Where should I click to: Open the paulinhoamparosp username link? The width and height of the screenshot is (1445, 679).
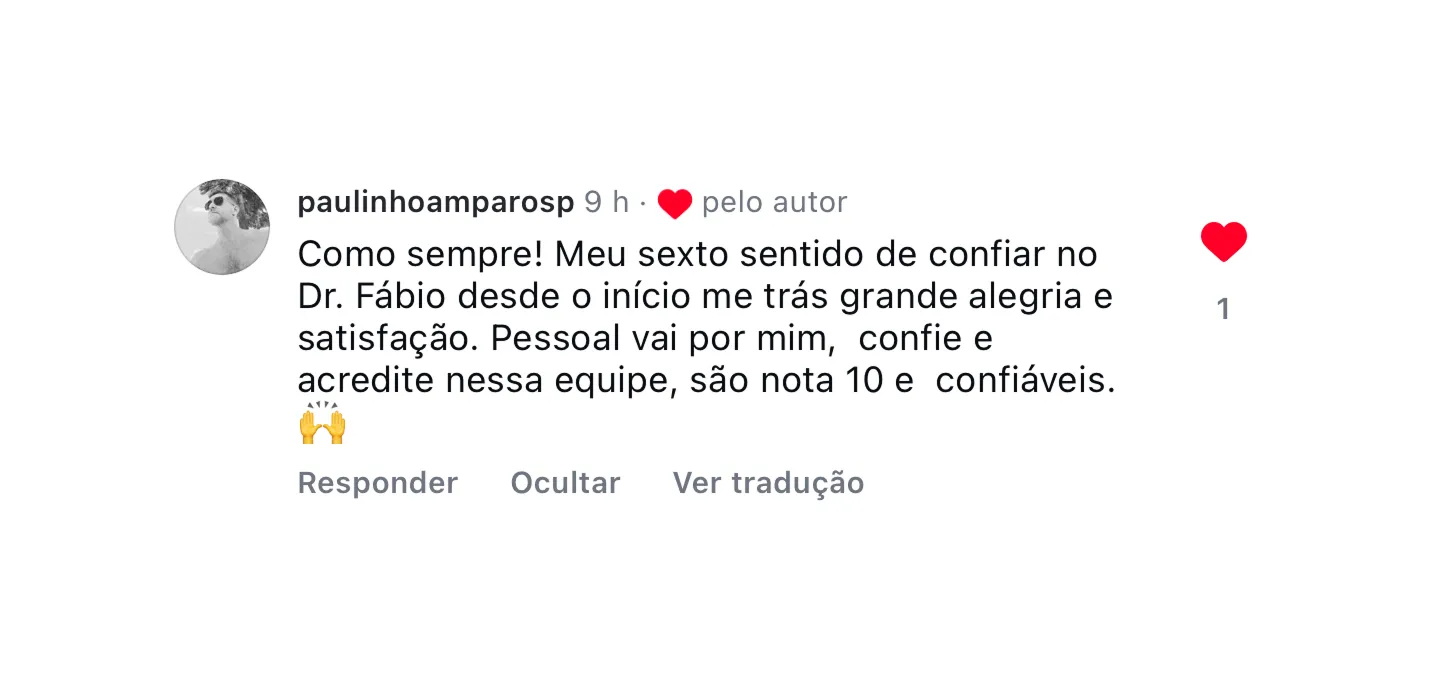point(436,202)
